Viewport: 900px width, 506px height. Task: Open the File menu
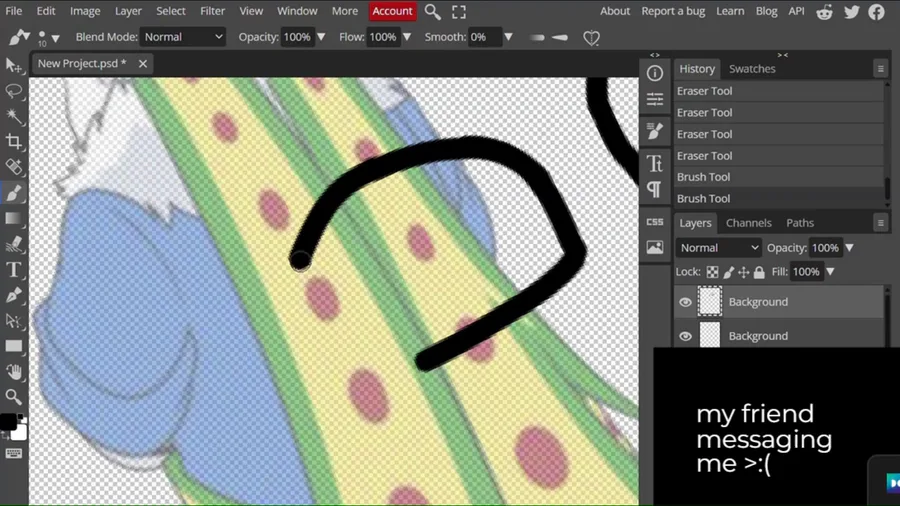pyautogui.click(x=13, y=11)
